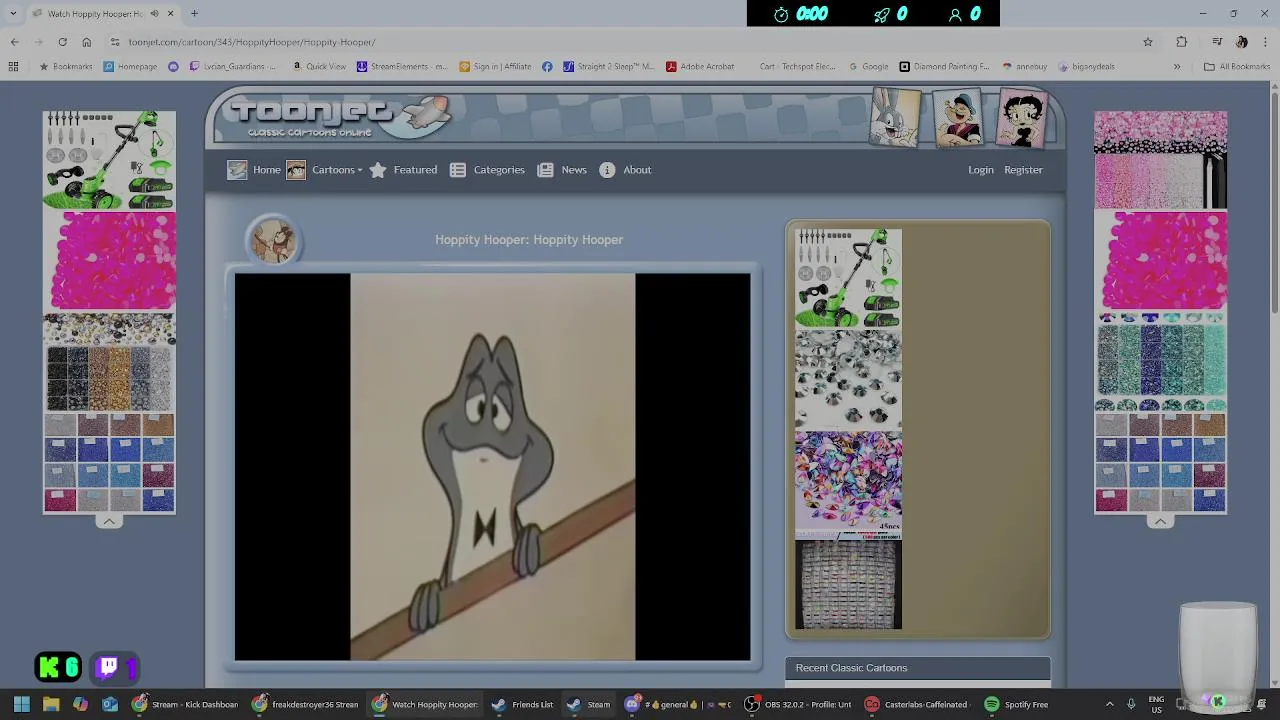Screen dimensions: 1280x720
Task: Open the About page
Action: tap(625, 170)
